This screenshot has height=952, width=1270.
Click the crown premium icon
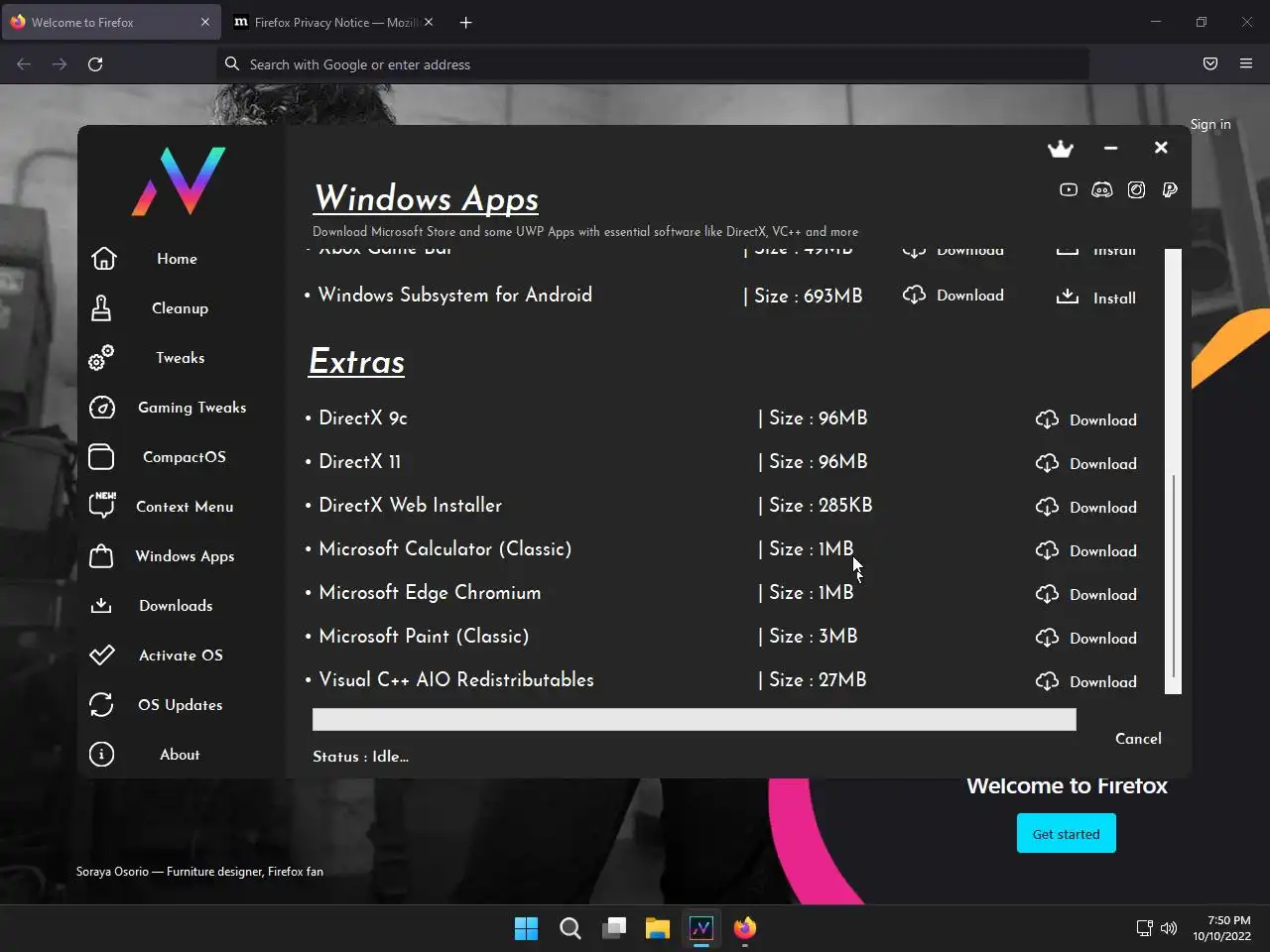1061,149
